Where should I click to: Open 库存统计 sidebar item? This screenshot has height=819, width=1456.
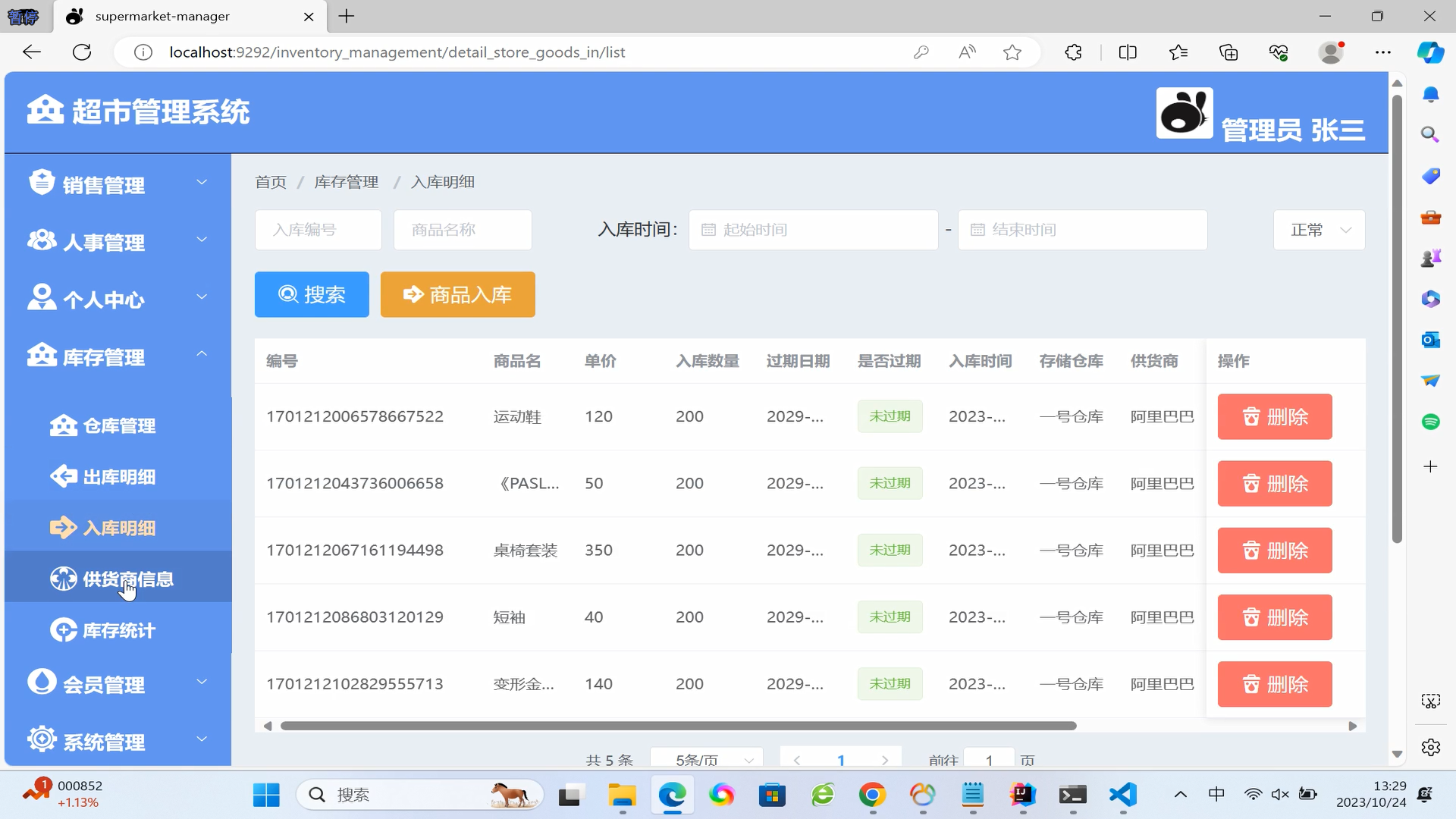coord(118,630)
